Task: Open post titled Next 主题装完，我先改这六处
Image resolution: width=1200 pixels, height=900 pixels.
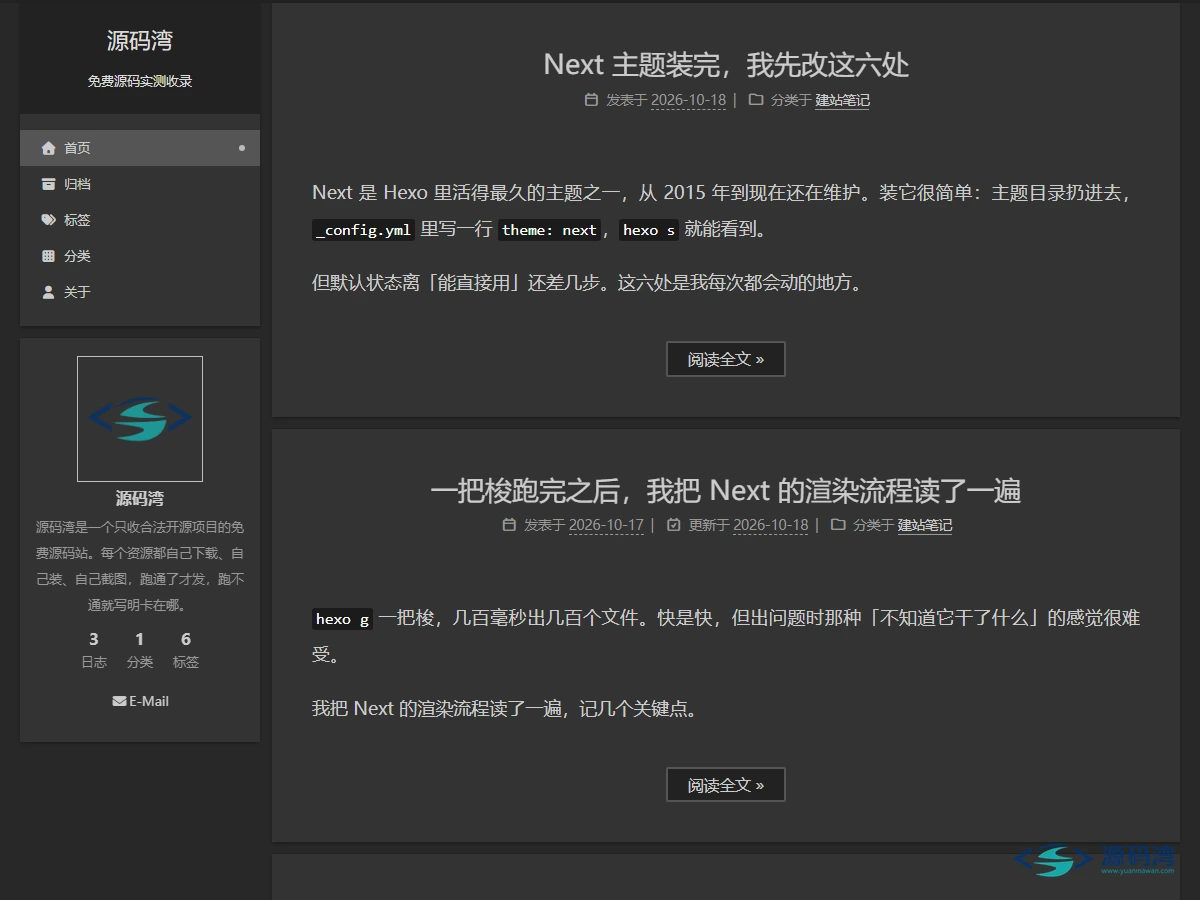Action: 726,65
